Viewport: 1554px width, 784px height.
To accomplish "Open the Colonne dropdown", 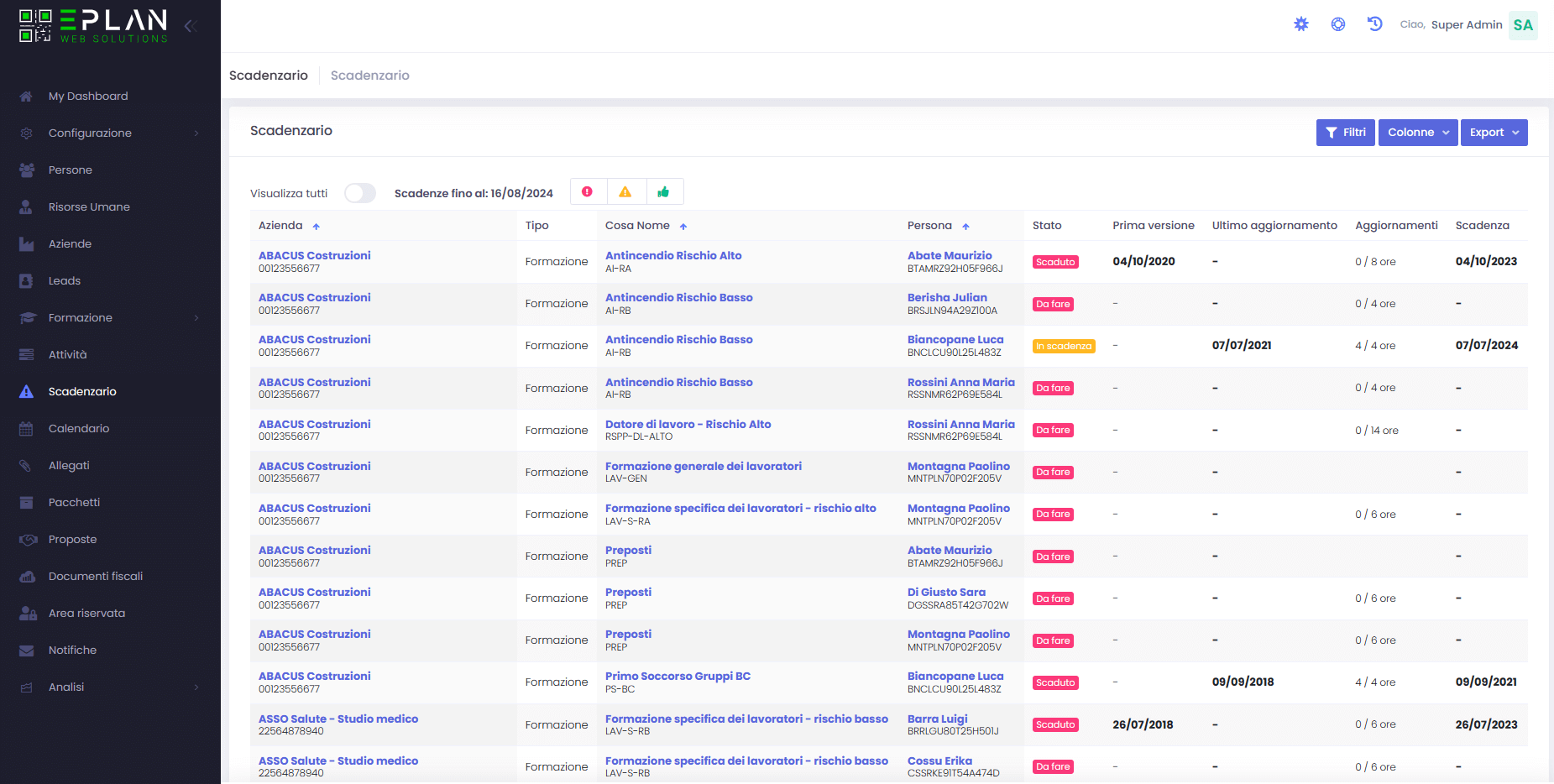I will pyautogui.click(x=1418, y=133).
